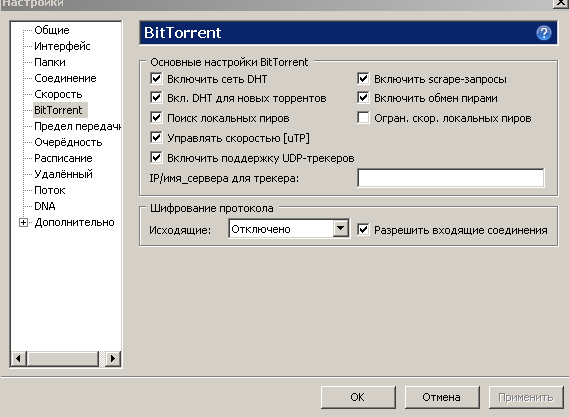This screenshot has width=569, height=417.
Task: Click the Отмена button
Action: [x=442, y=397]
